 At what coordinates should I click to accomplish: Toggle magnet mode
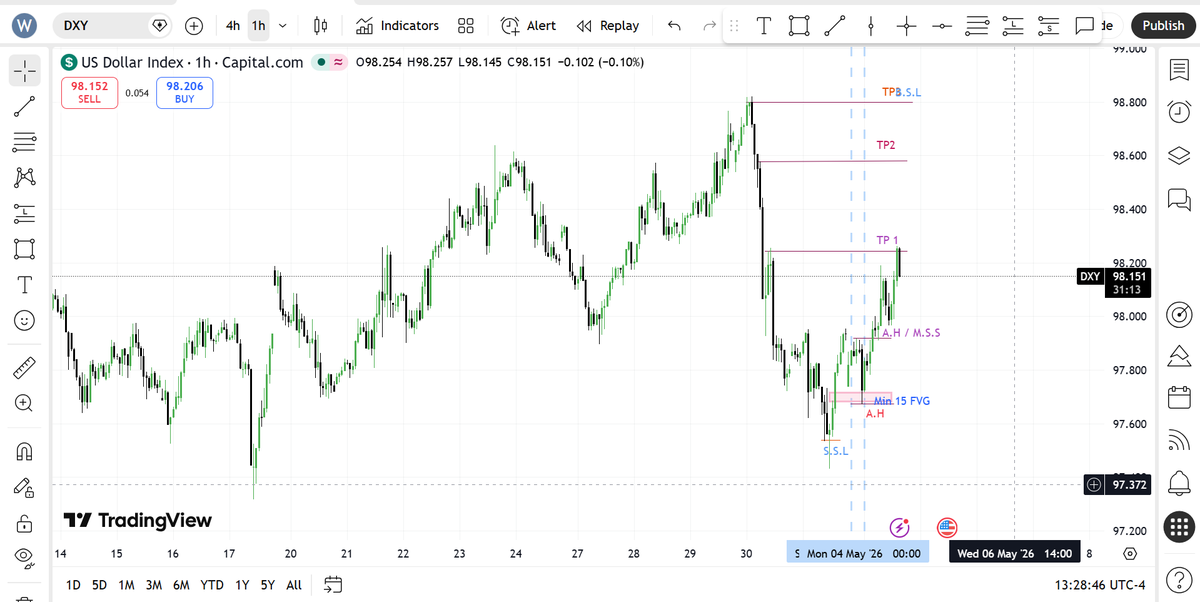click(x=26, y=451)
